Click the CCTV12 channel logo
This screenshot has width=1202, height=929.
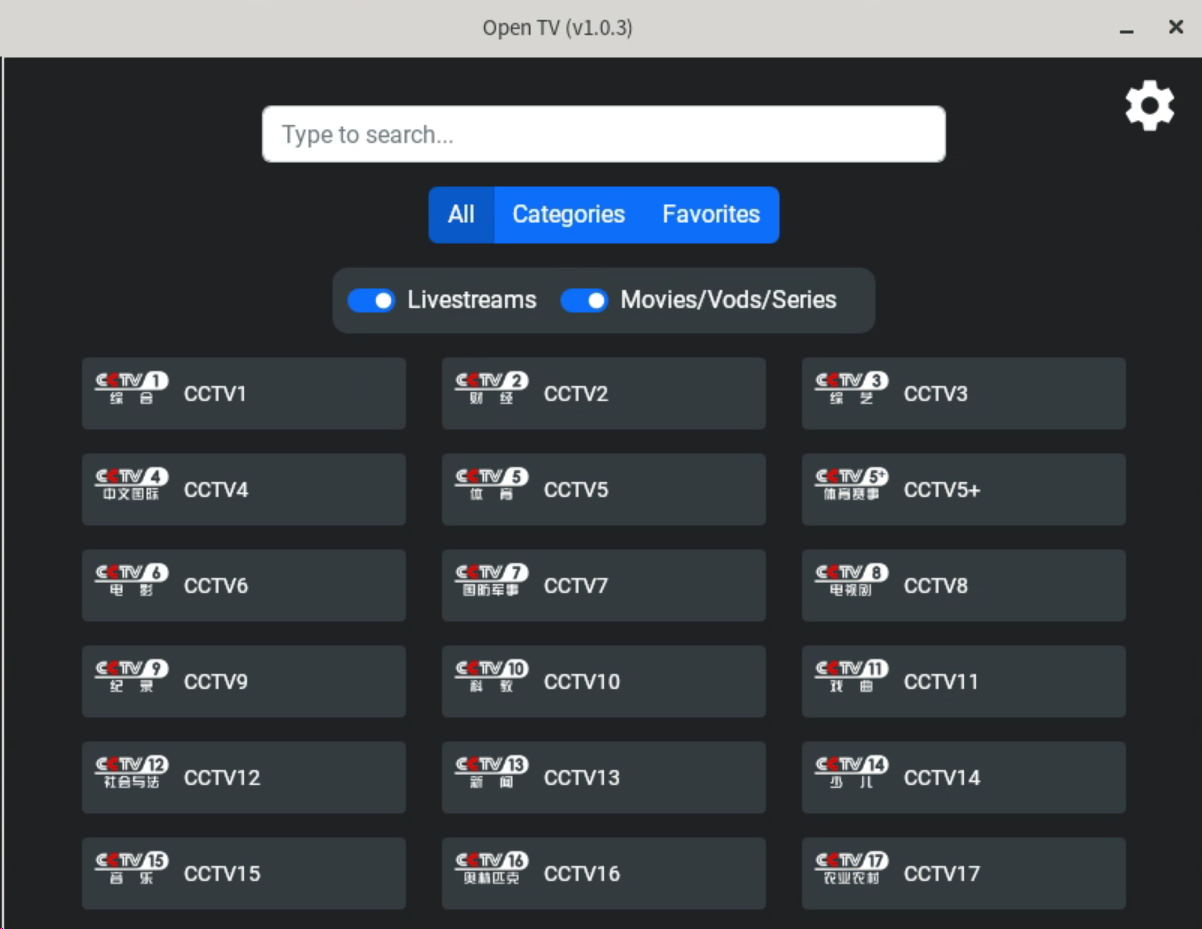click(x=132, y=773)
